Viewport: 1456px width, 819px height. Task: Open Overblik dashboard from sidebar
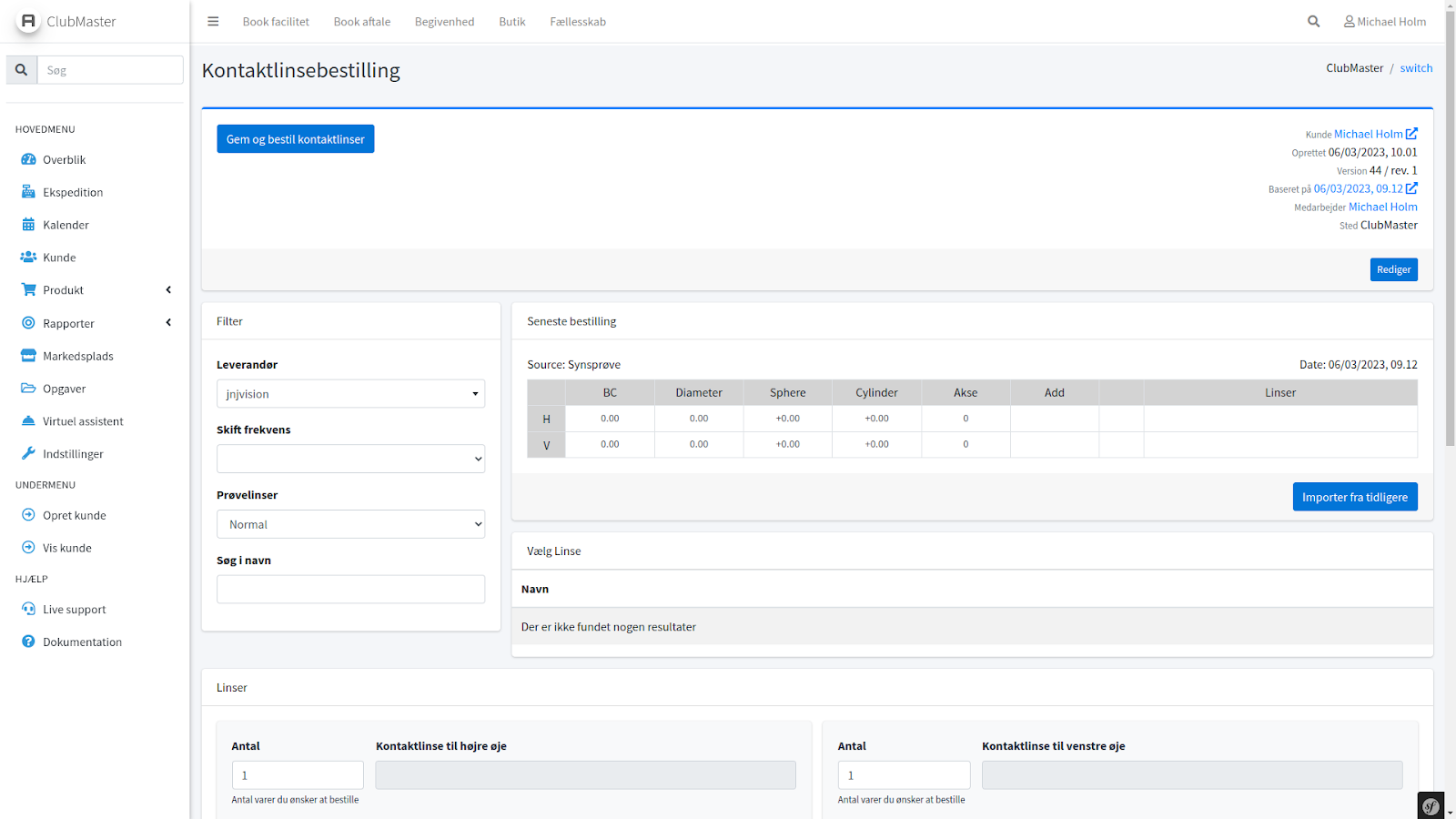pyautogui.click(x=64, y=160)
